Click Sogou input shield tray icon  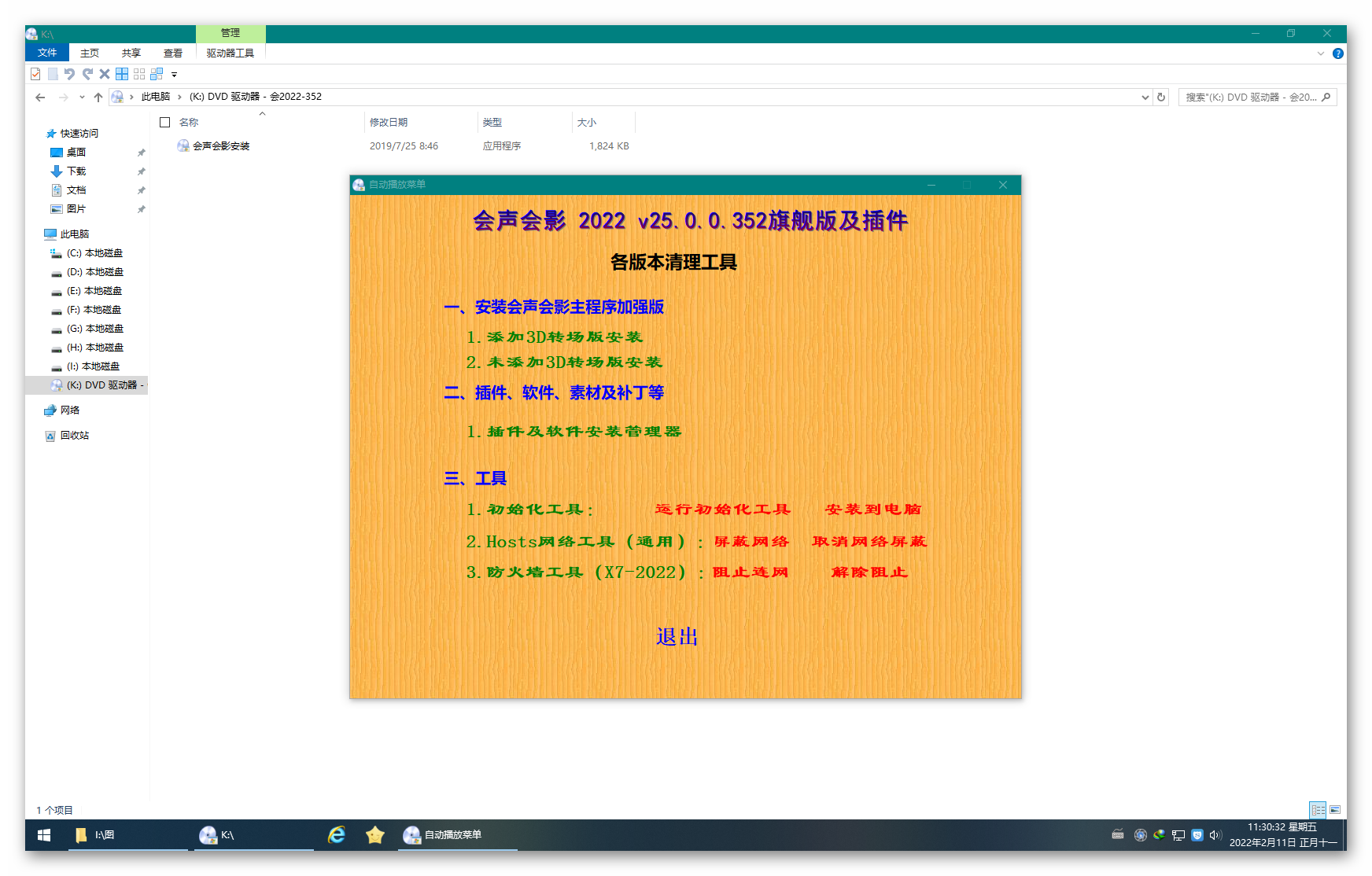pos(1197,835)
